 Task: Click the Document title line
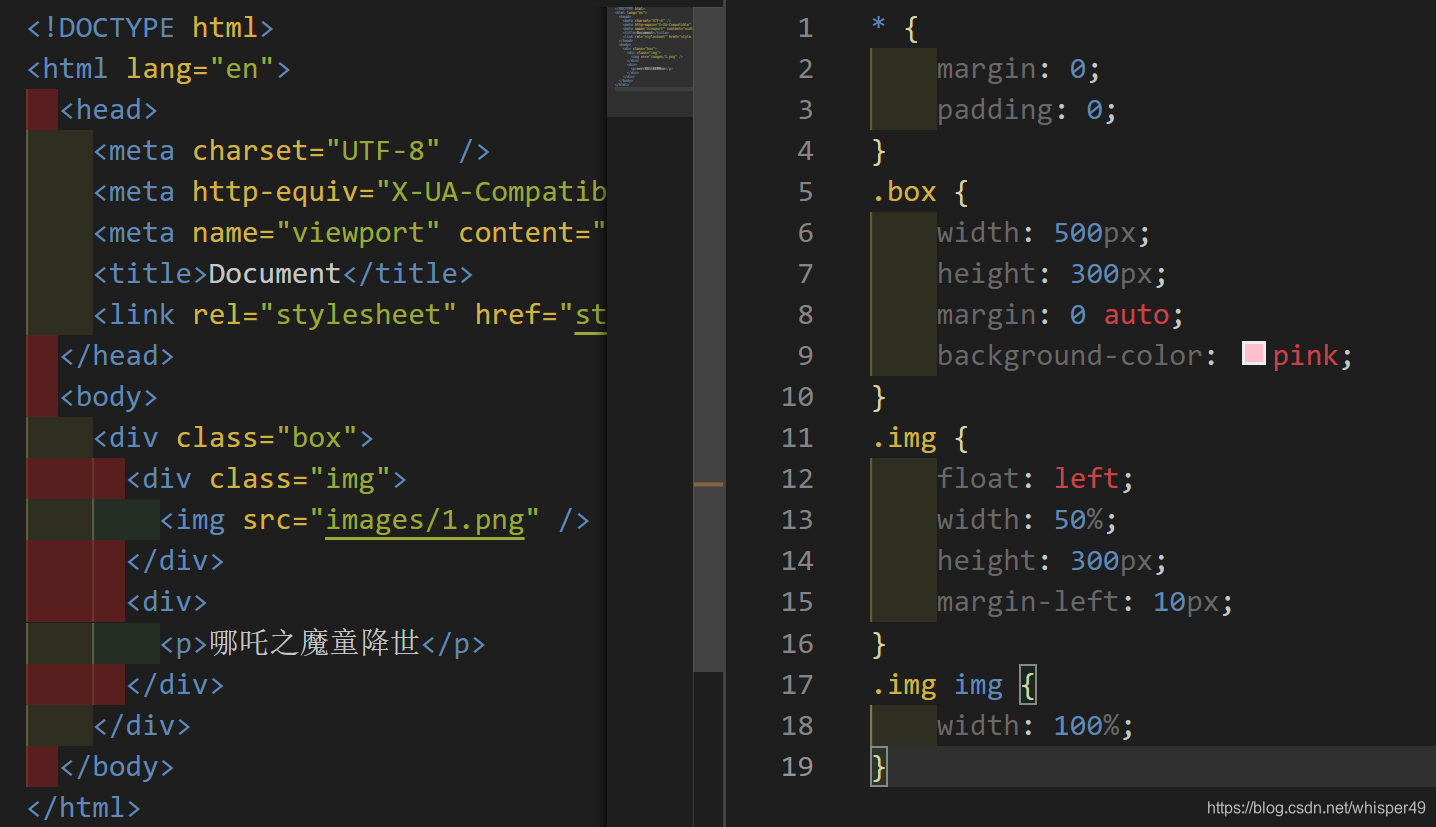coord(283,274)
